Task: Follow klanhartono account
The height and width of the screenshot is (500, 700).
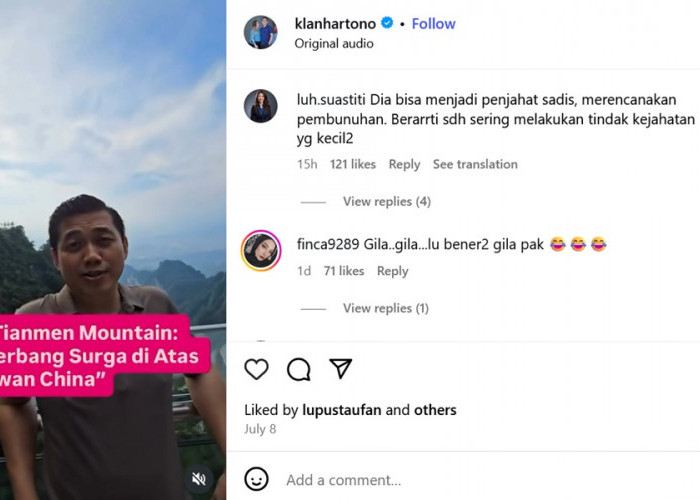Action: point(434,23)
